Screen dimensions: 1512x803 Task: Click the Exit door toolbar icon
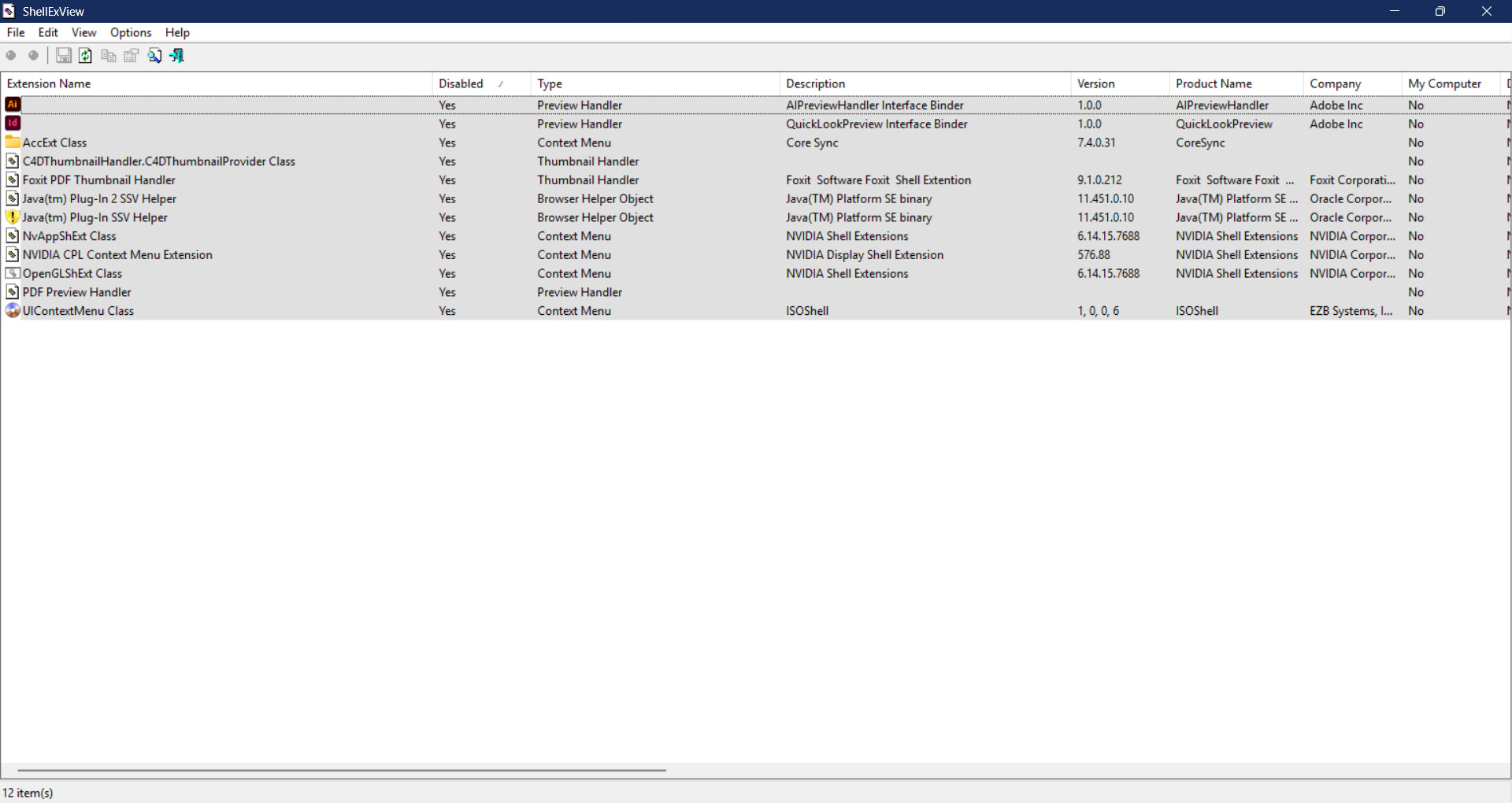pos(177,55)
